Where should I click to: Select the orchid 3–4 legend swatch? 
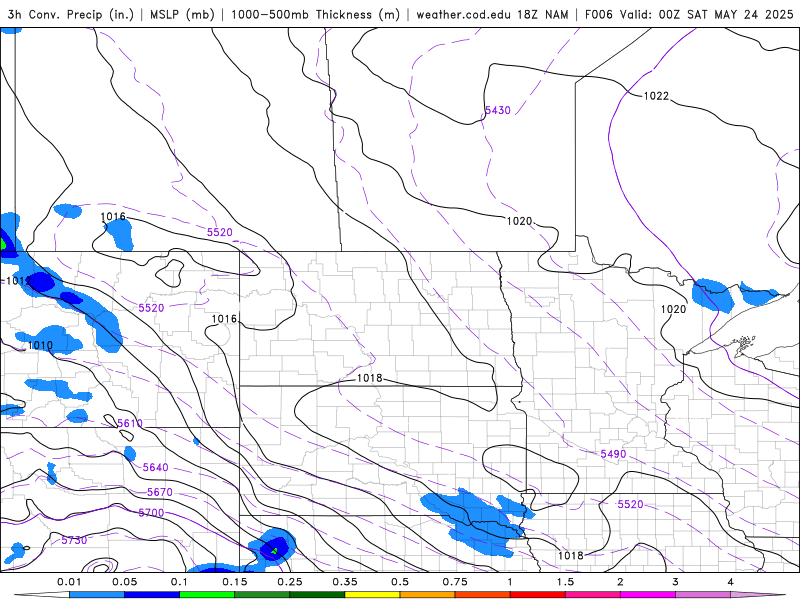[703, 595]
